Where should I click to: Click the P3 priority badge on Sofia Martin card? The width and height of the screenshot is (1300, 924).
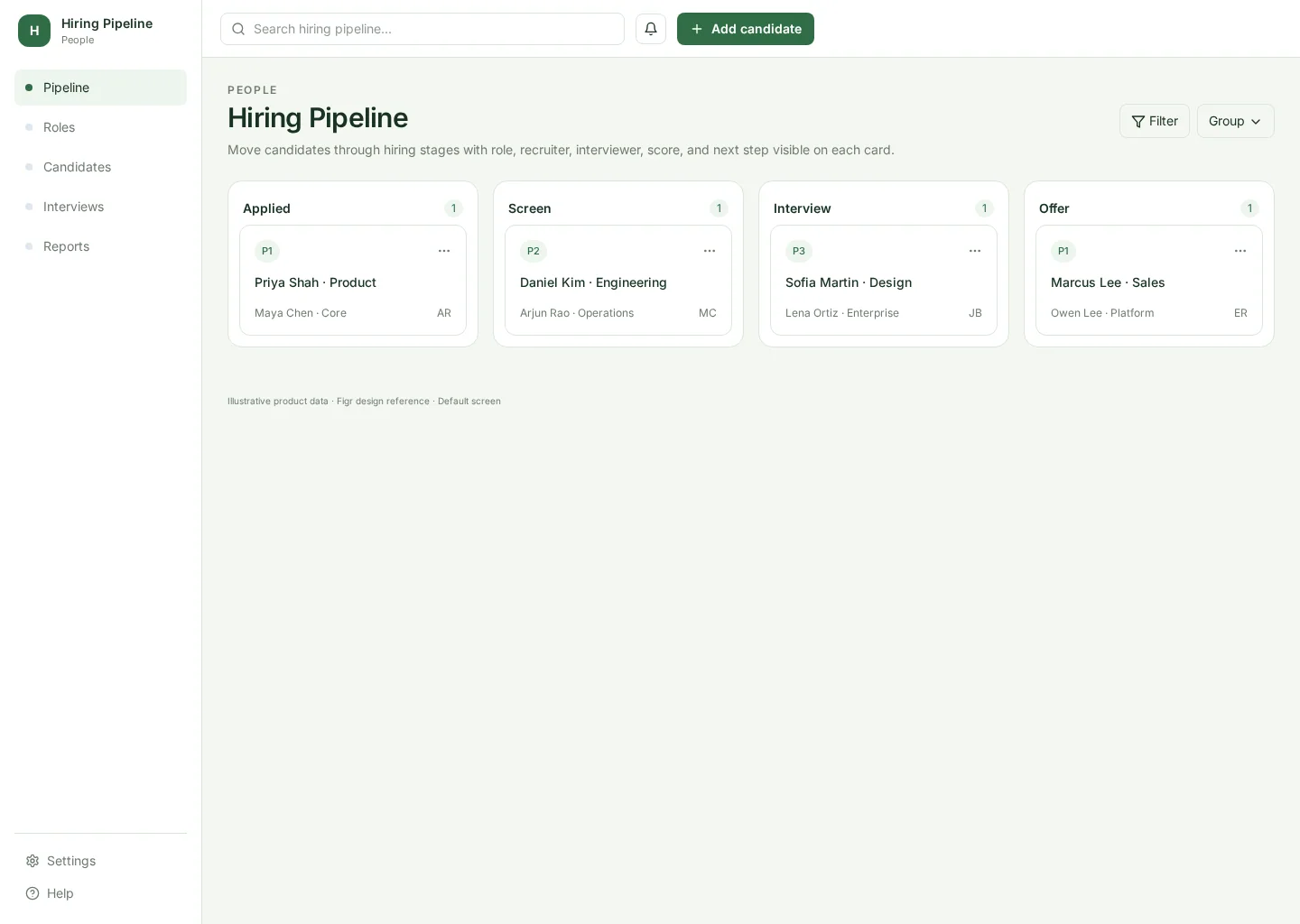799,251
